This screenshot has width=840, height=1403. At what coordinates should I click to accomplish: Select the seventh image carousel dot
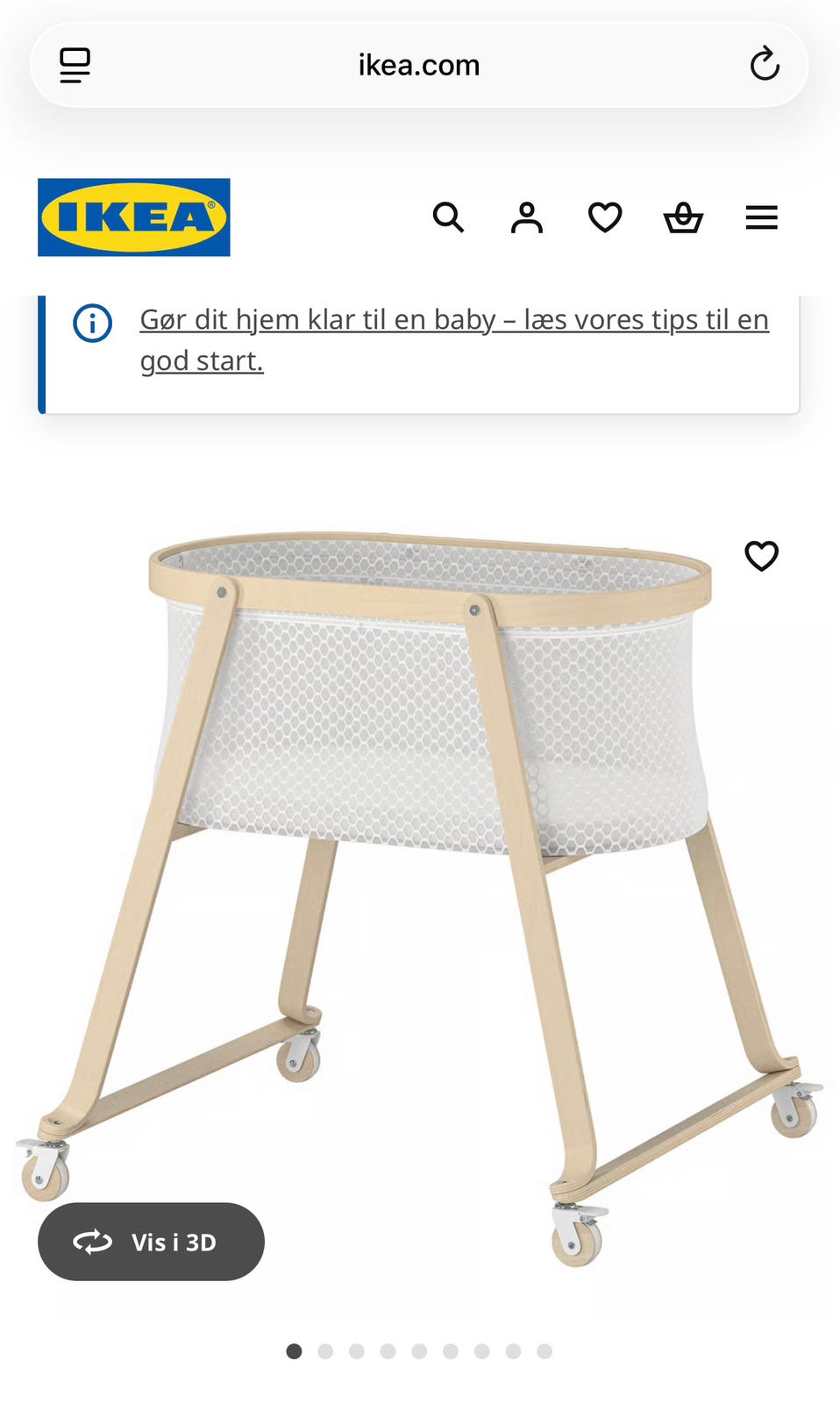click(x=482, y=1351)
